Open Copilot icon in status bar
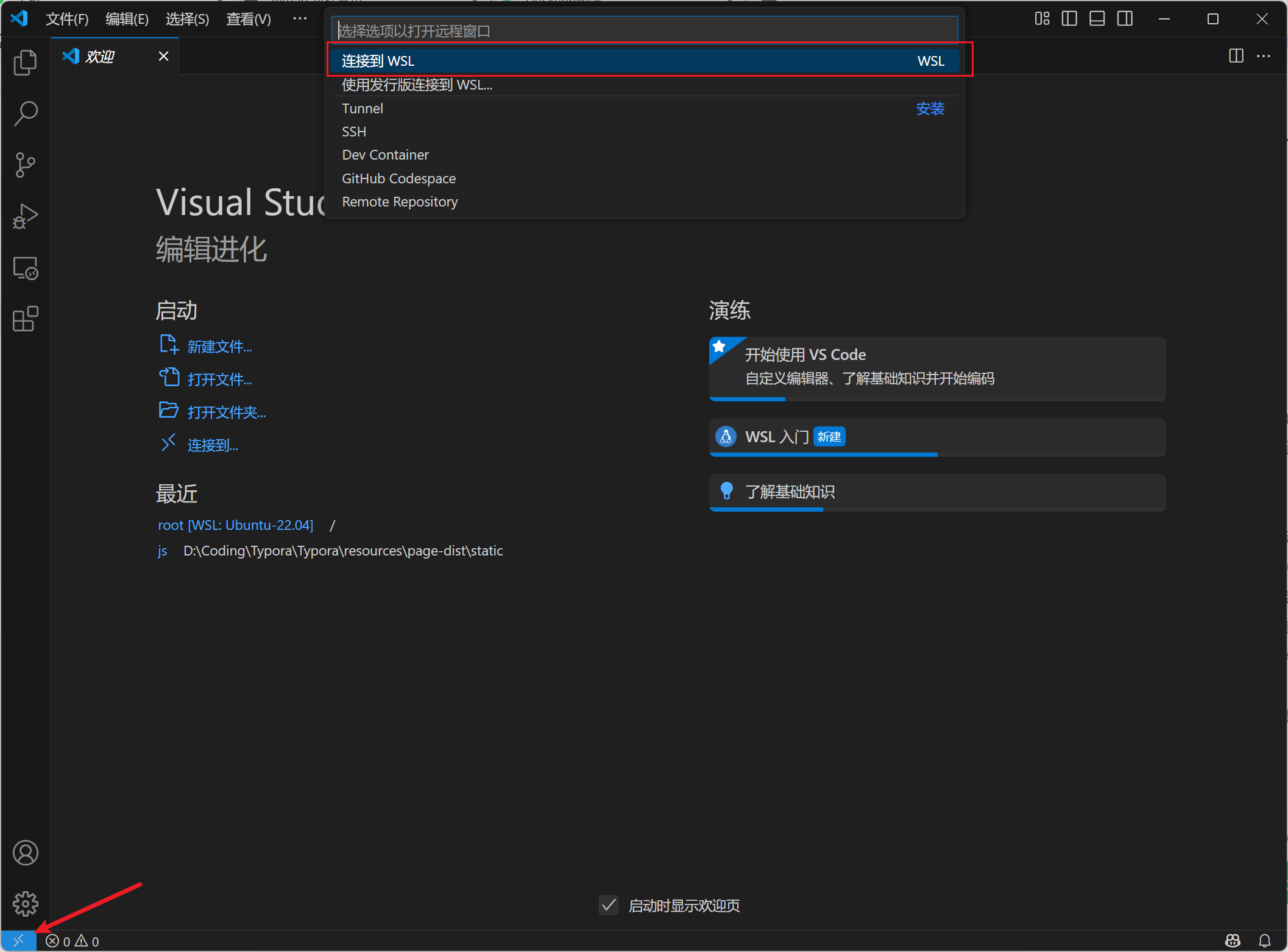The width and height of the screenshot is (1288, 952). [1231, 940]
